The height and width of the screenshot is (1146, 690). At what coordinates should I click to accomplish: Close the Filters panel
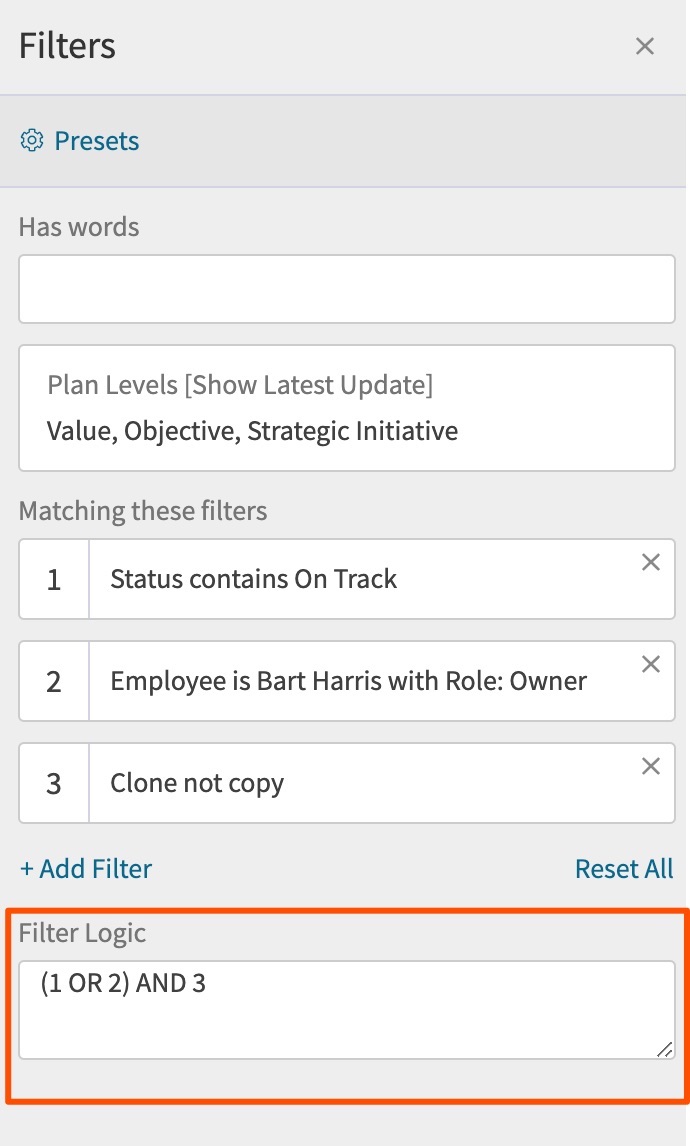(x=645, y=46)
